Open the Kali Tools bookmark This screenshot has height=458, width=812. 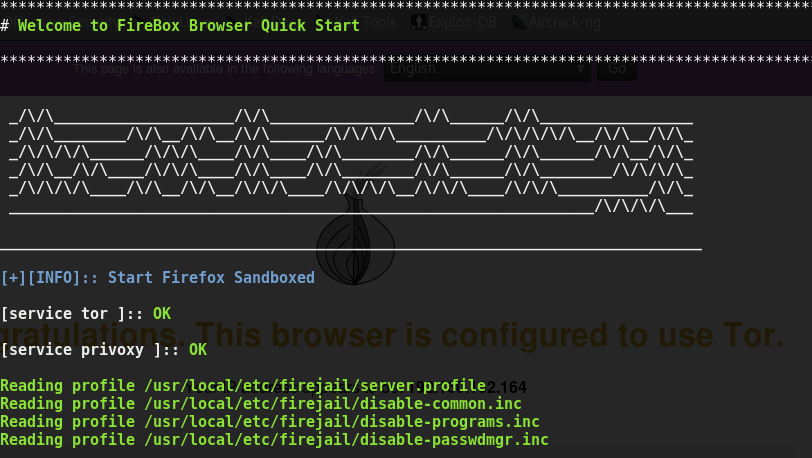[366, 22]
